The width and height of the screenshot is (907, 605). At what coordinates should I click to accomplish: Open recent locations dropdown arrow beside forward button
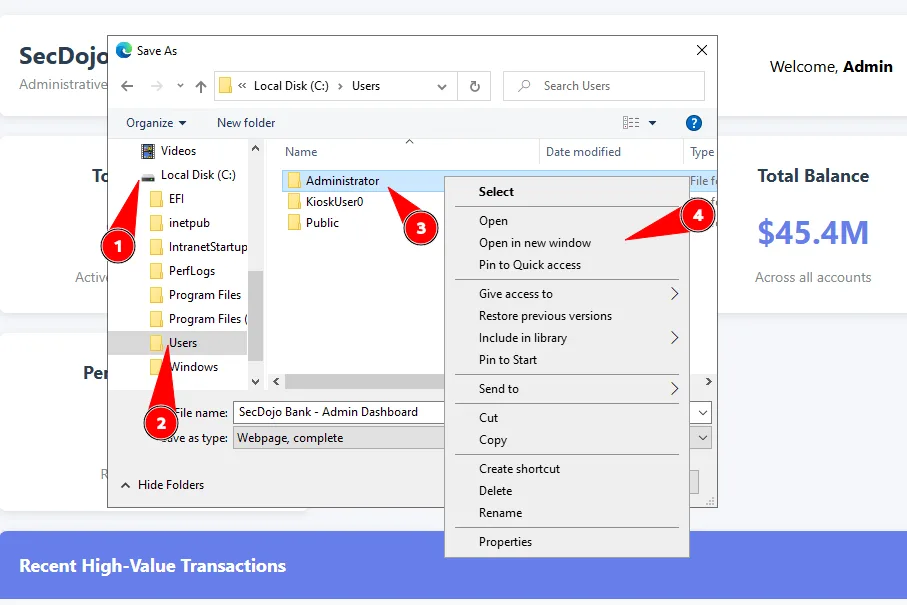[x=180, y=86]
